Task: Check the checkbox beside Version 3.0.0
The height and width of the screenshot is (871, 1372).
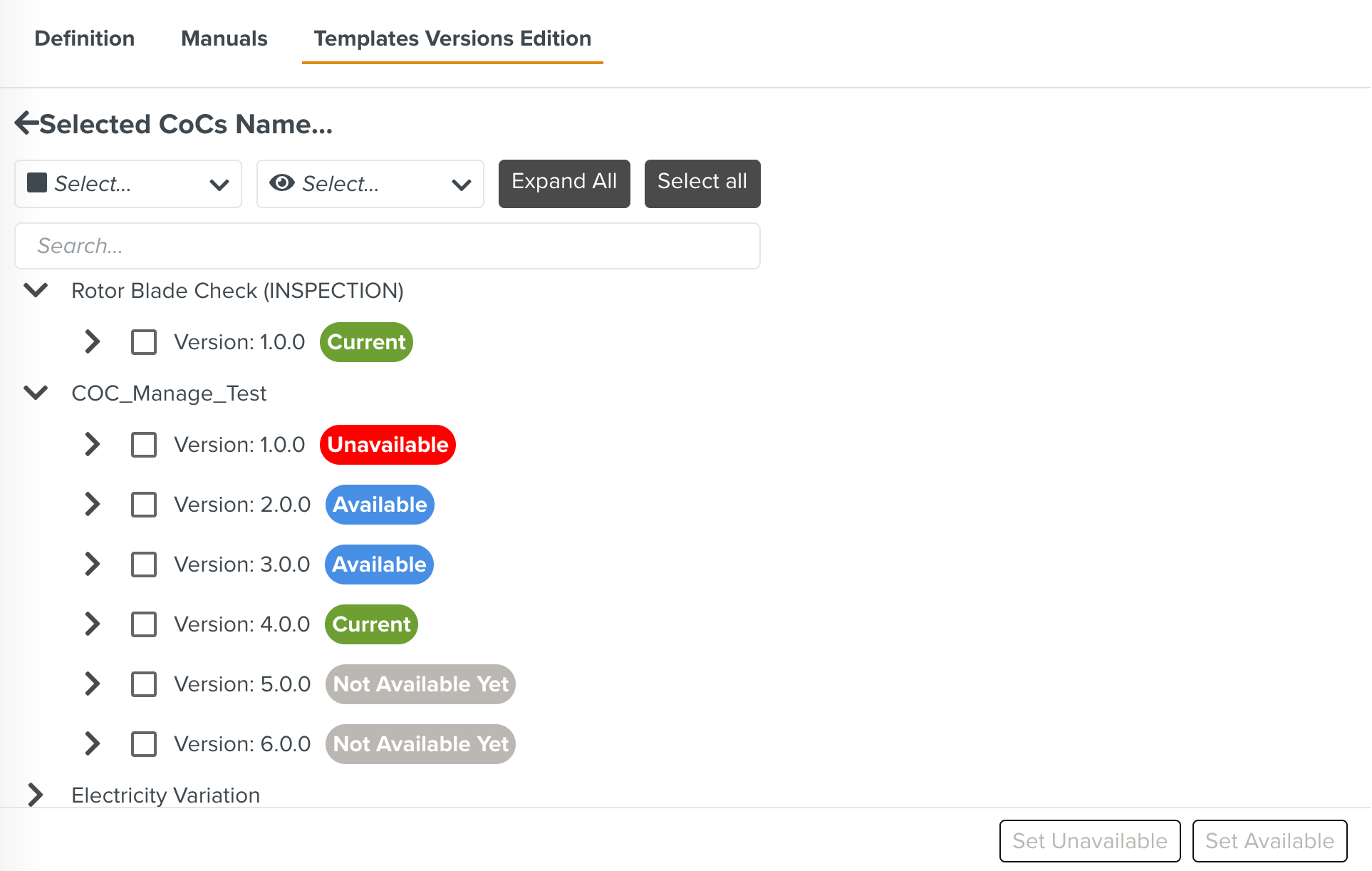Action: point(143,564)
